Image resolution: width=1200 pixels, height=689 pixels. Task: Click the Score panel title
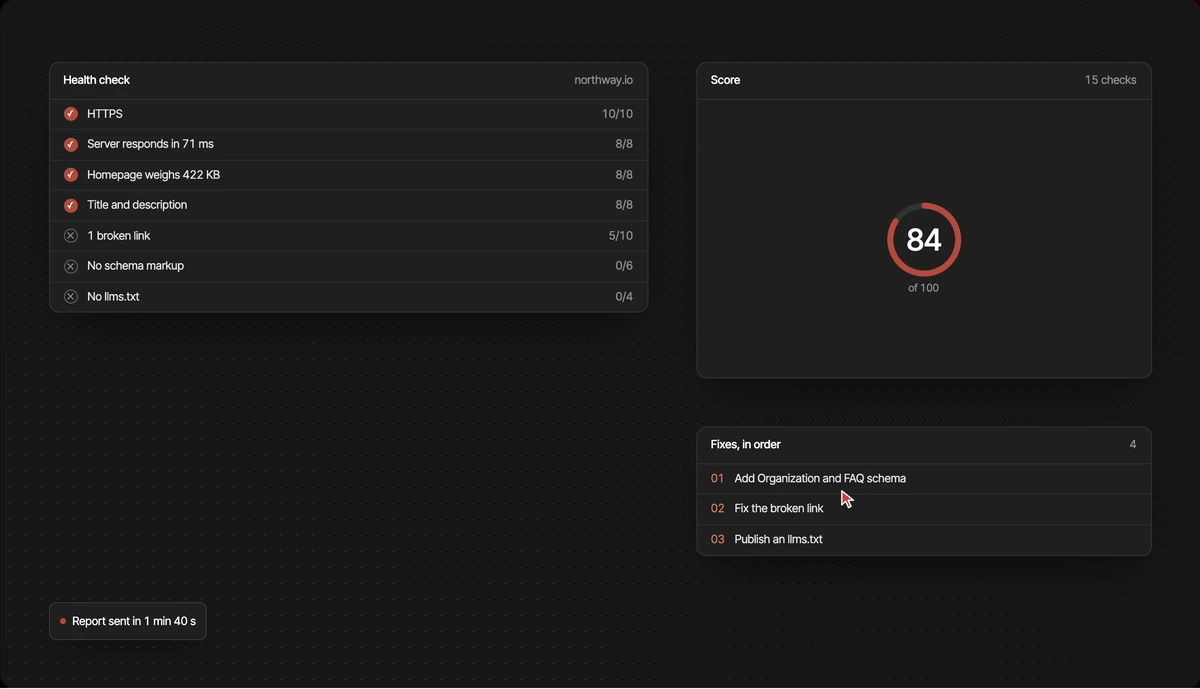point(725,80)
